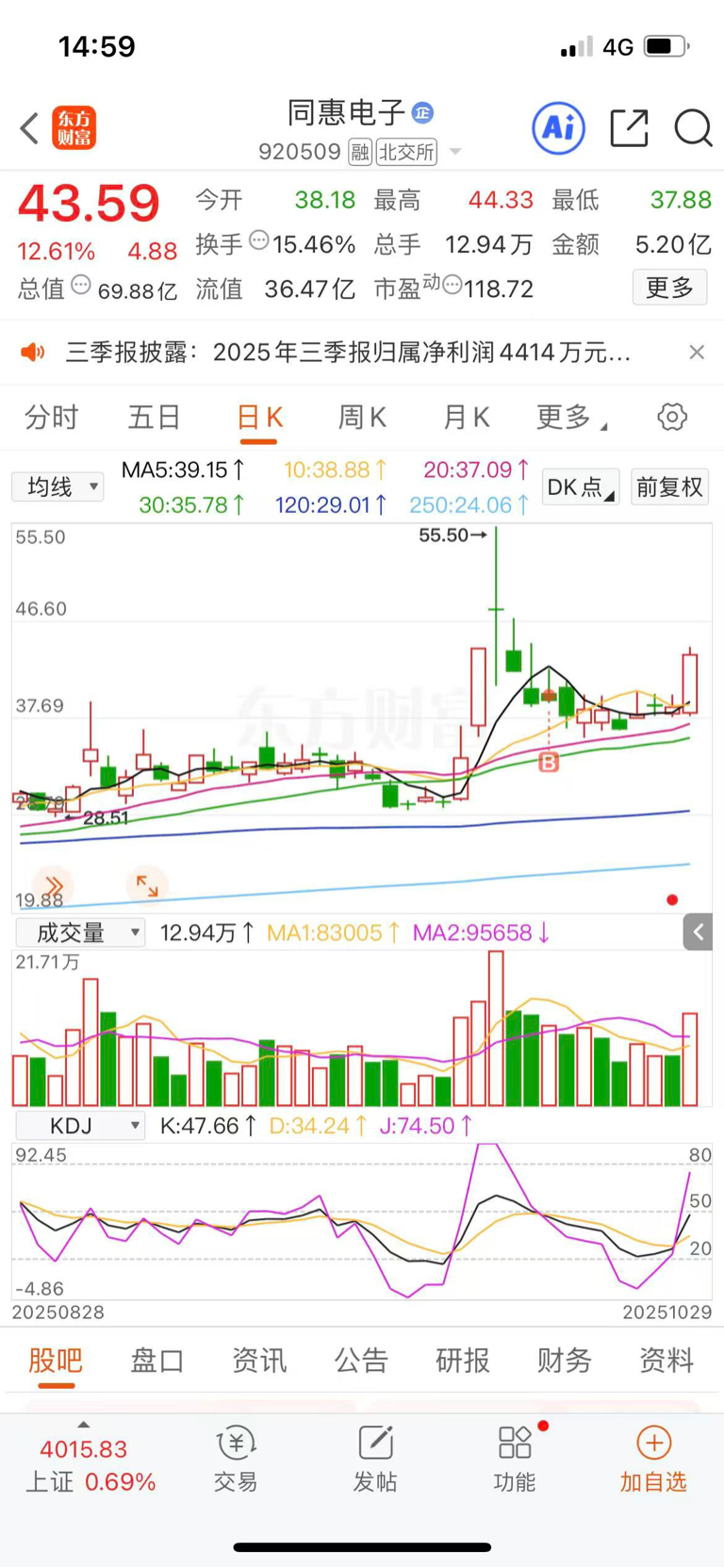Read the 三季报披露 news headline
724x1568 pixels.
348,353
